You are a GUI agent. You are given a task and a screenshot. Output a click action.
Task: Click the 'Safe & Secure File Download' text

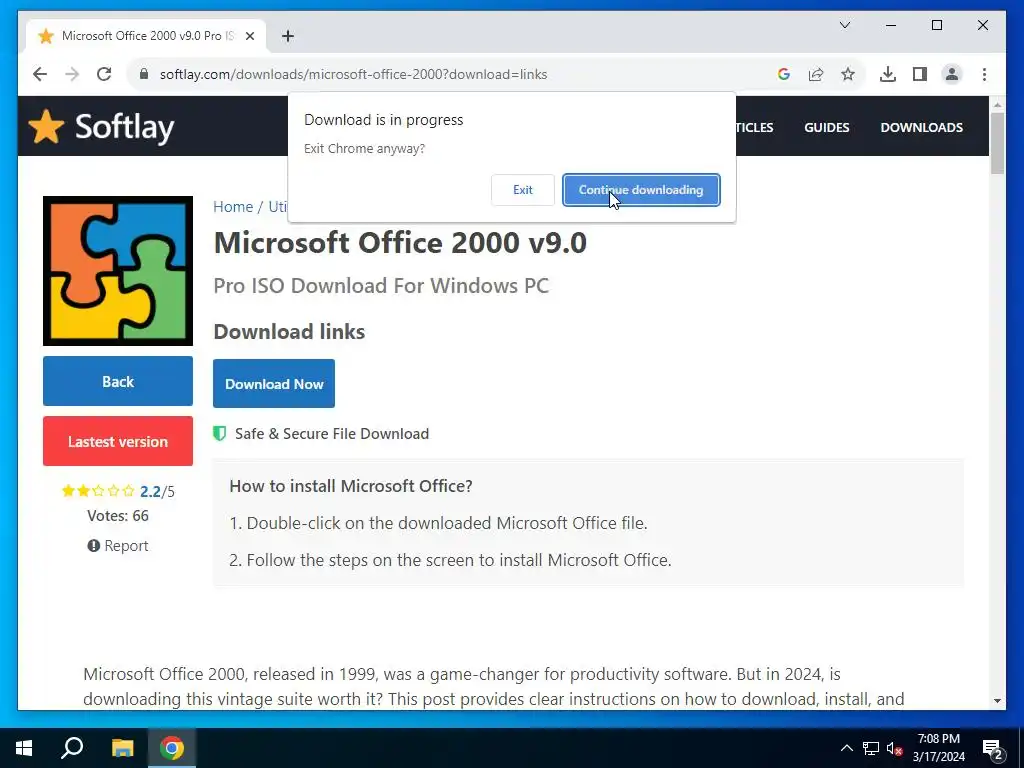point(332,434)
